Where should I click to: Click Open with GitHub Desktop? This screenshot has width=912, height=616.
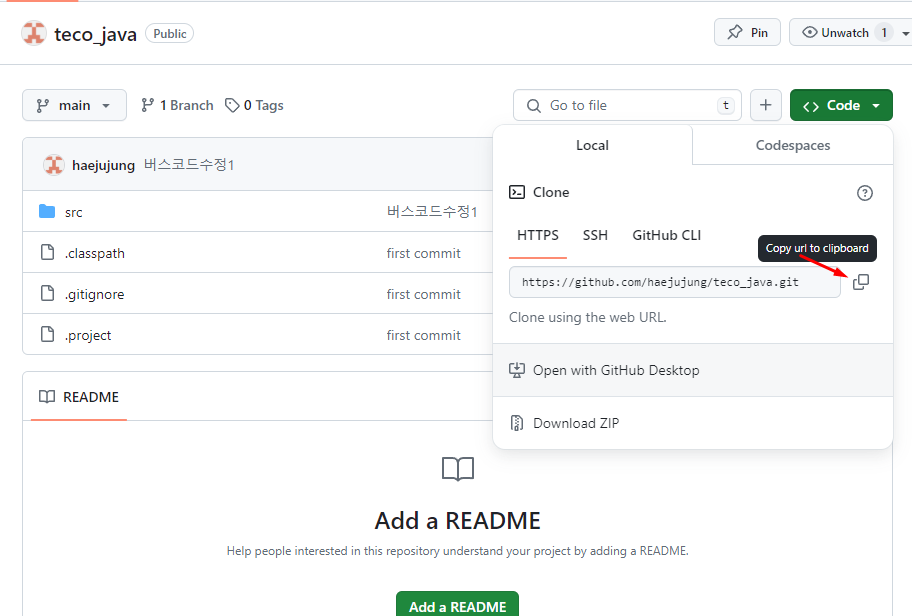click(693, 370)
